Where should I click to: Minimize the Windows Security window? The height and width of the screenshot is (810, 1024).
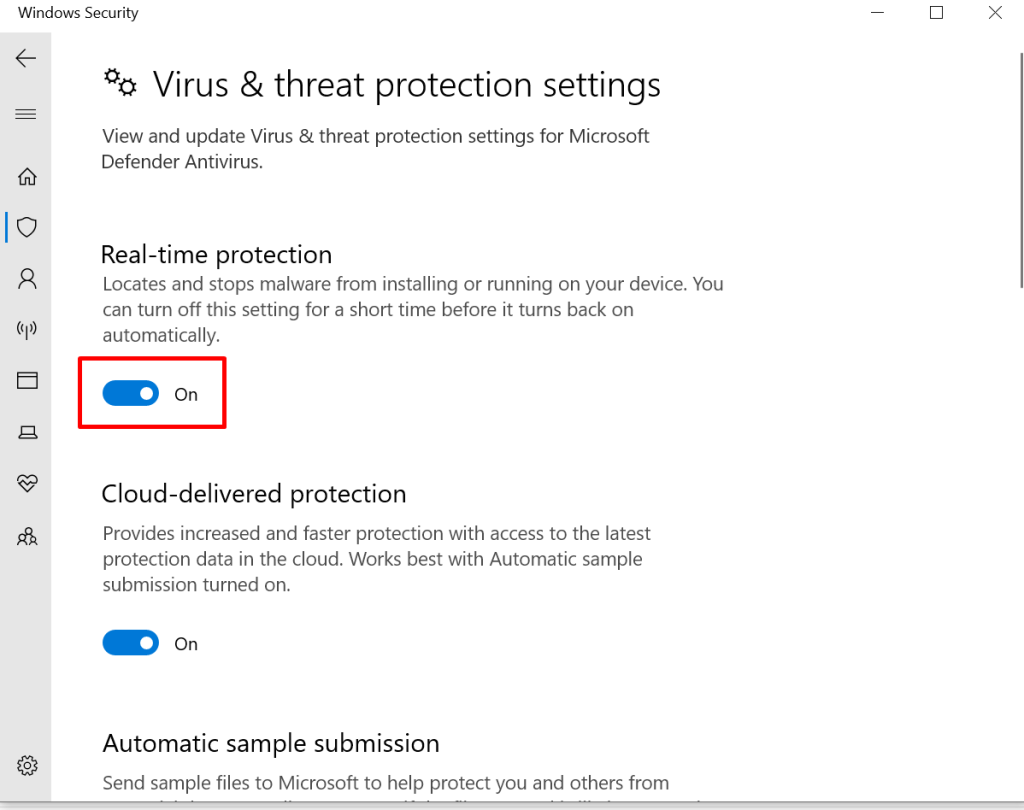[x=877, y=13]
